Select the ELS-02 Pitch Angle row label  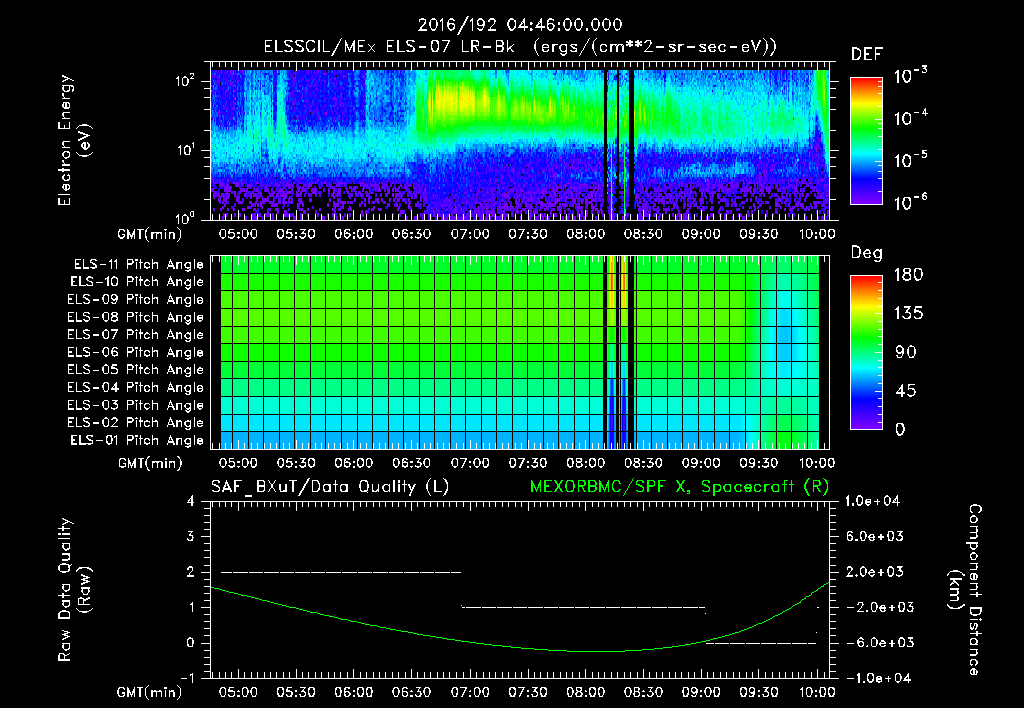point(136,423)
